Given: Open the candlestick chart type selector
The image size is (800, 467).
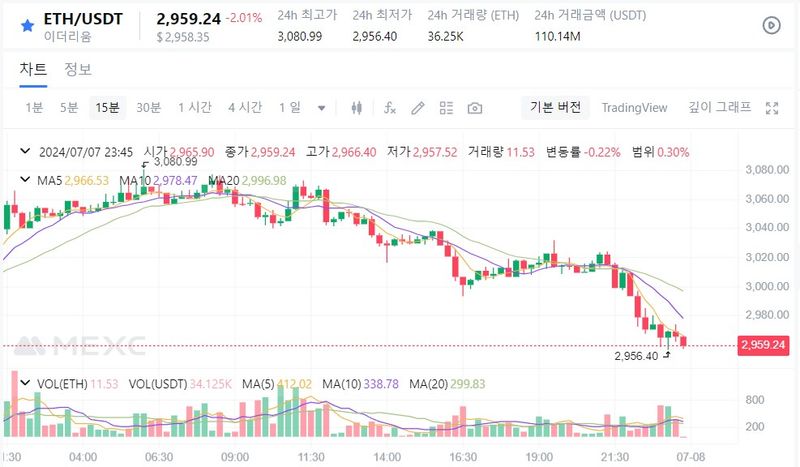Looking at the screenshot, I should (357, 108).
